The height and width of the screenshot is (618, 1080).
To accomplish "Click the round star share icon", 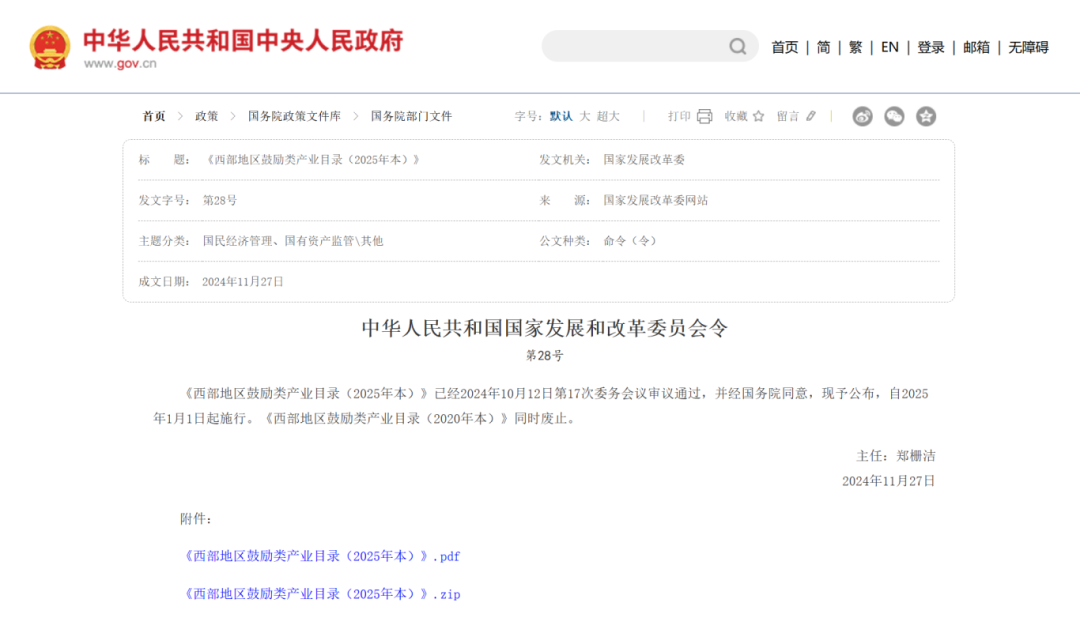I will pos(926,116).
